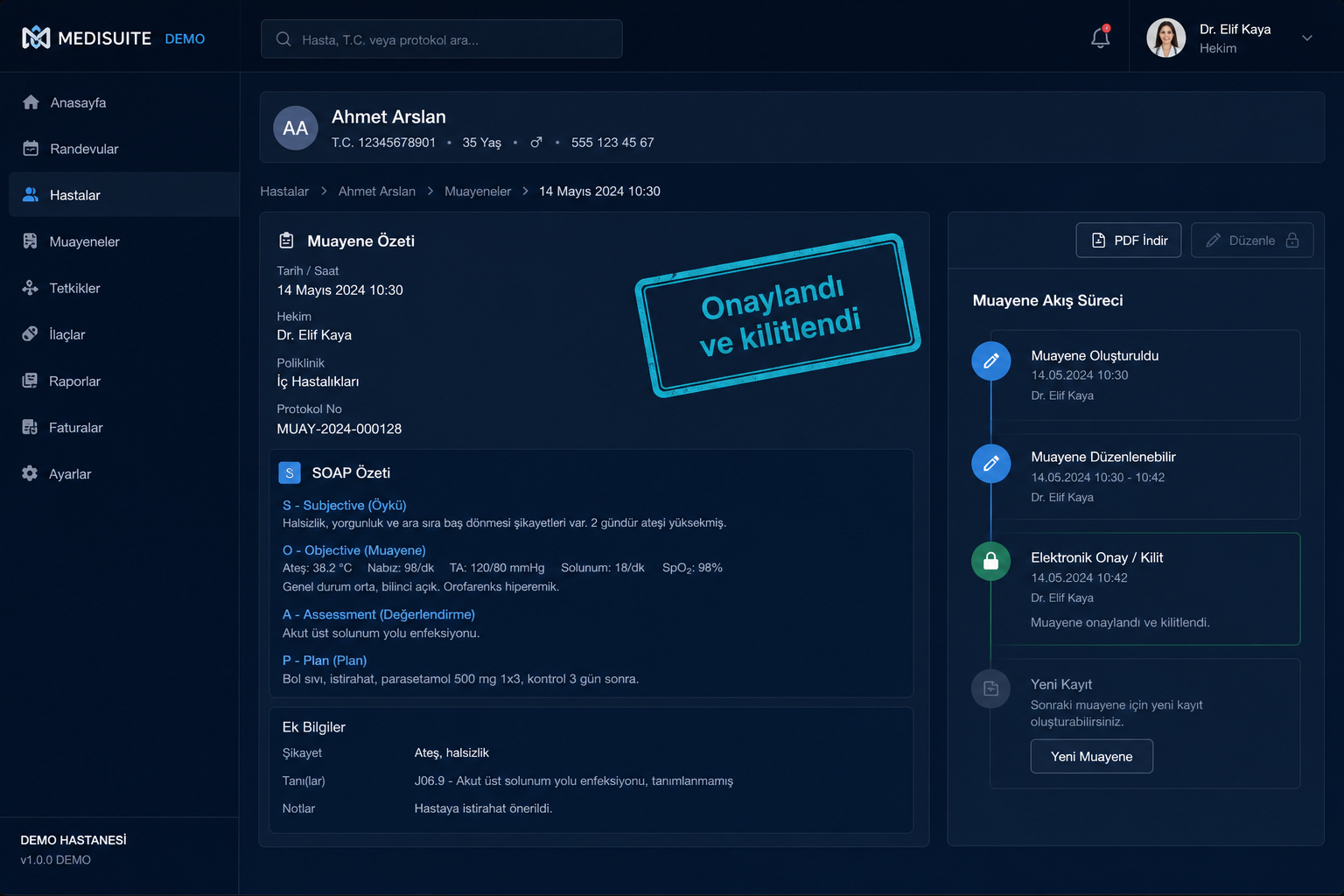
Task: Click the Muayeneler sidebar icon
Action: [x=31, y=241]
